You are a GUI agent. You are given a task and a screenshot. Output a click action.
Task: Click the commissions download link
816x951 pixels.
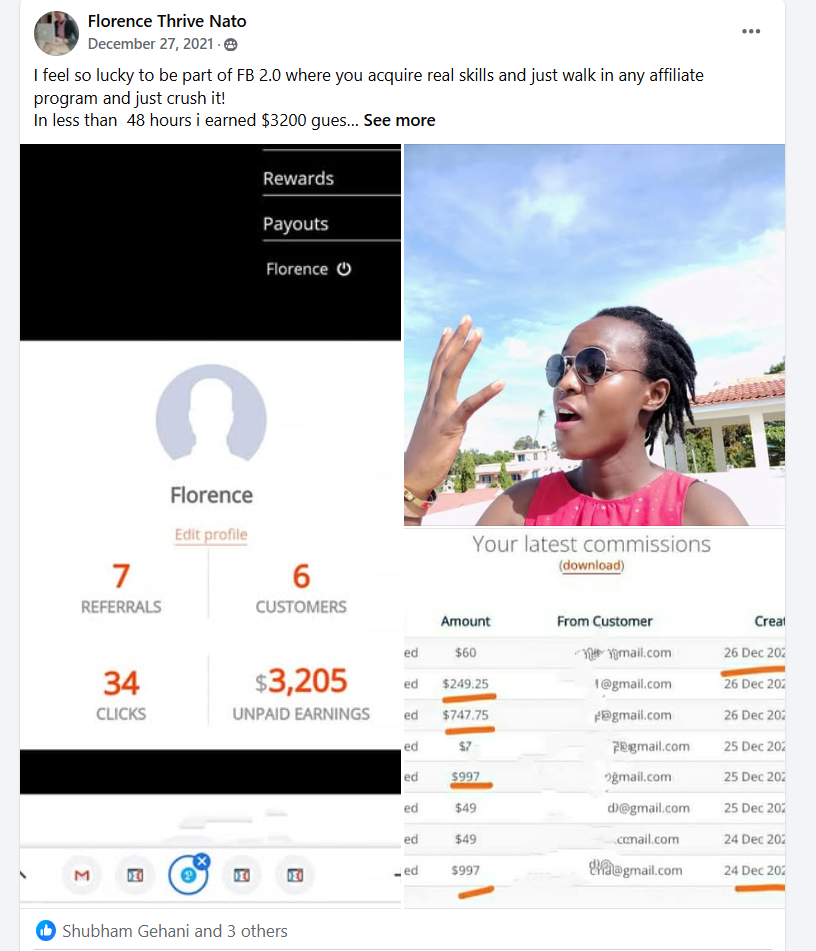pyautogui.click(x=592, y=565)
